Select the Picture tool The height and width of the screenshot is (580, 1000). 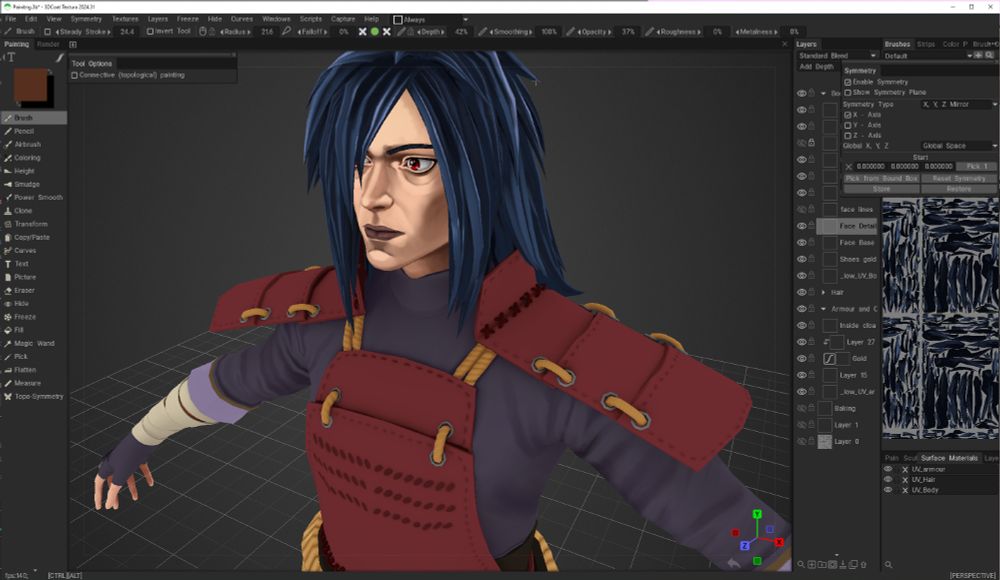click(x=33, y=277)
